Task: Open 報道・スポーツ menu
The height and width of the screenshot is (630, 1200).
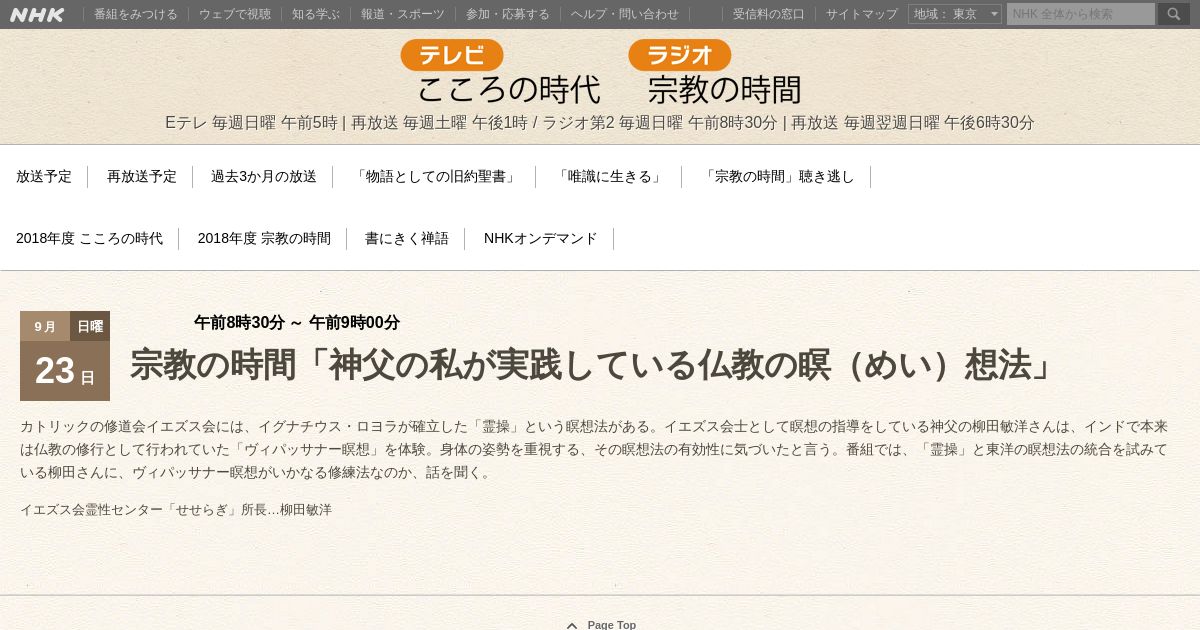Action: pos(403,14)
